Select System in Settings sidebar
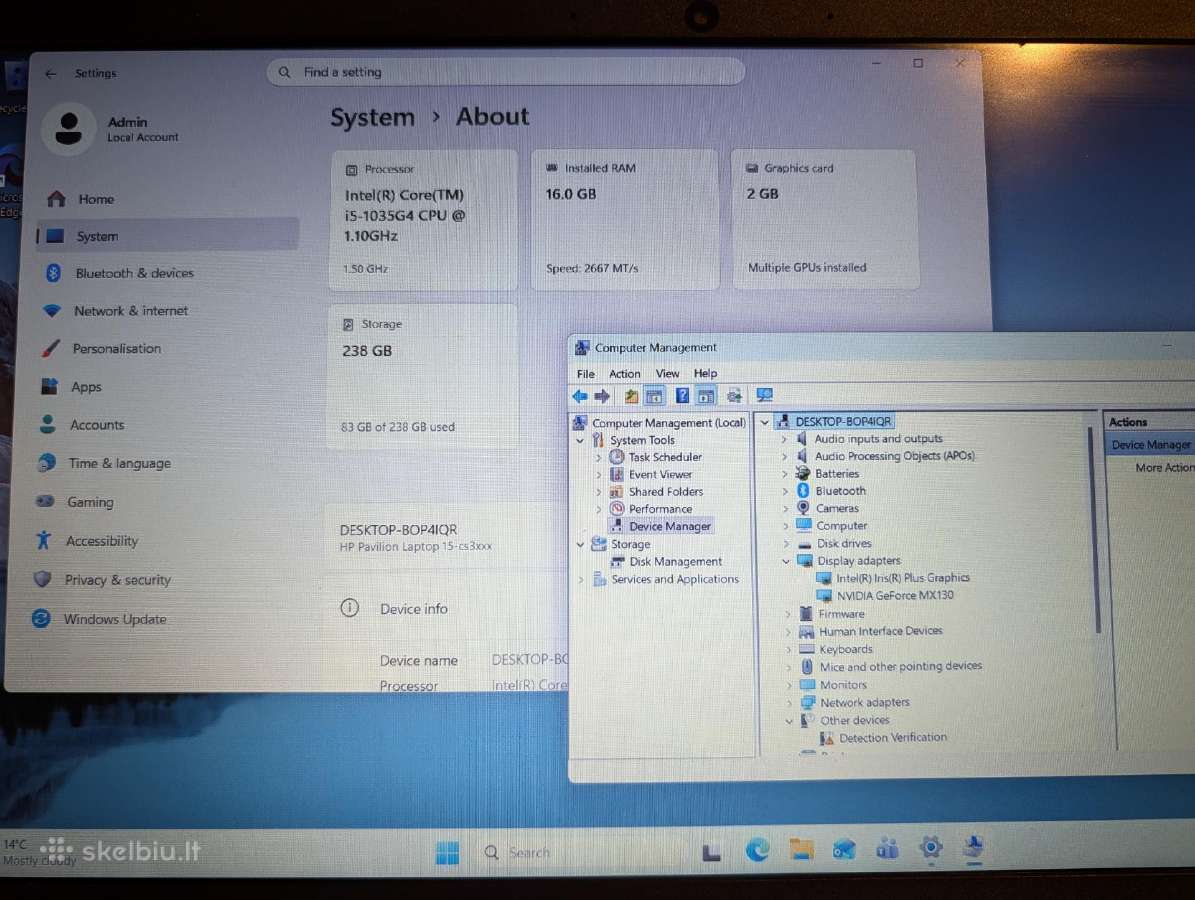1195x900 pixels. [166, 236]
